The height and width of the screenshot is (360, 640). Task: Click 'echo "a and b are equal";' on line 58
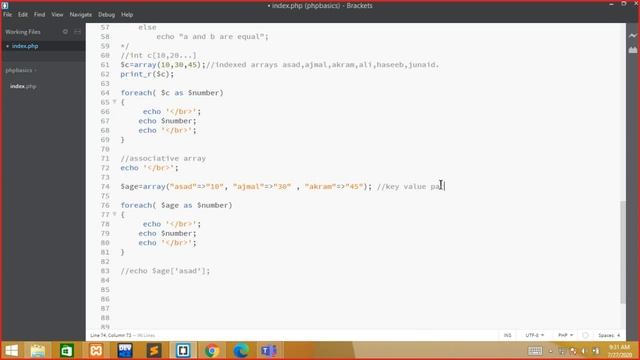(x=212, y=37)
